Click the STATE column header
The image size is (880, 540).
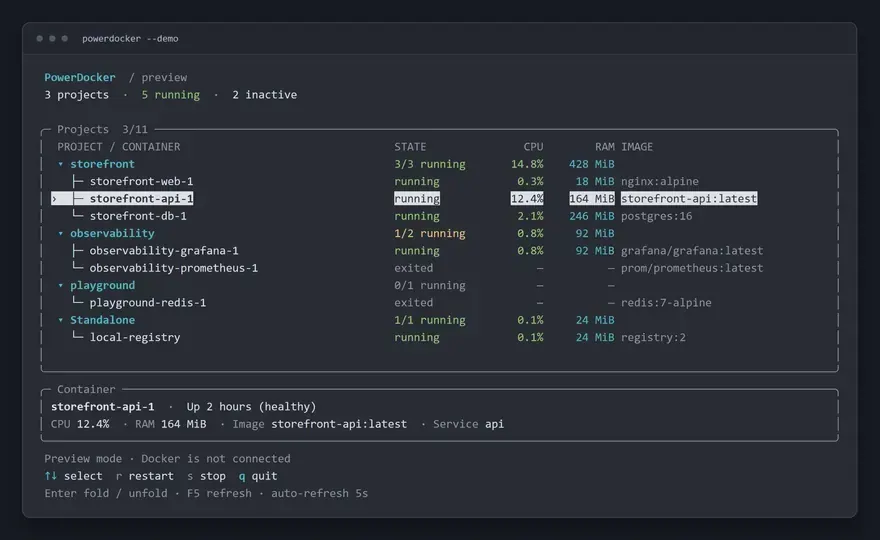[410, 147]
